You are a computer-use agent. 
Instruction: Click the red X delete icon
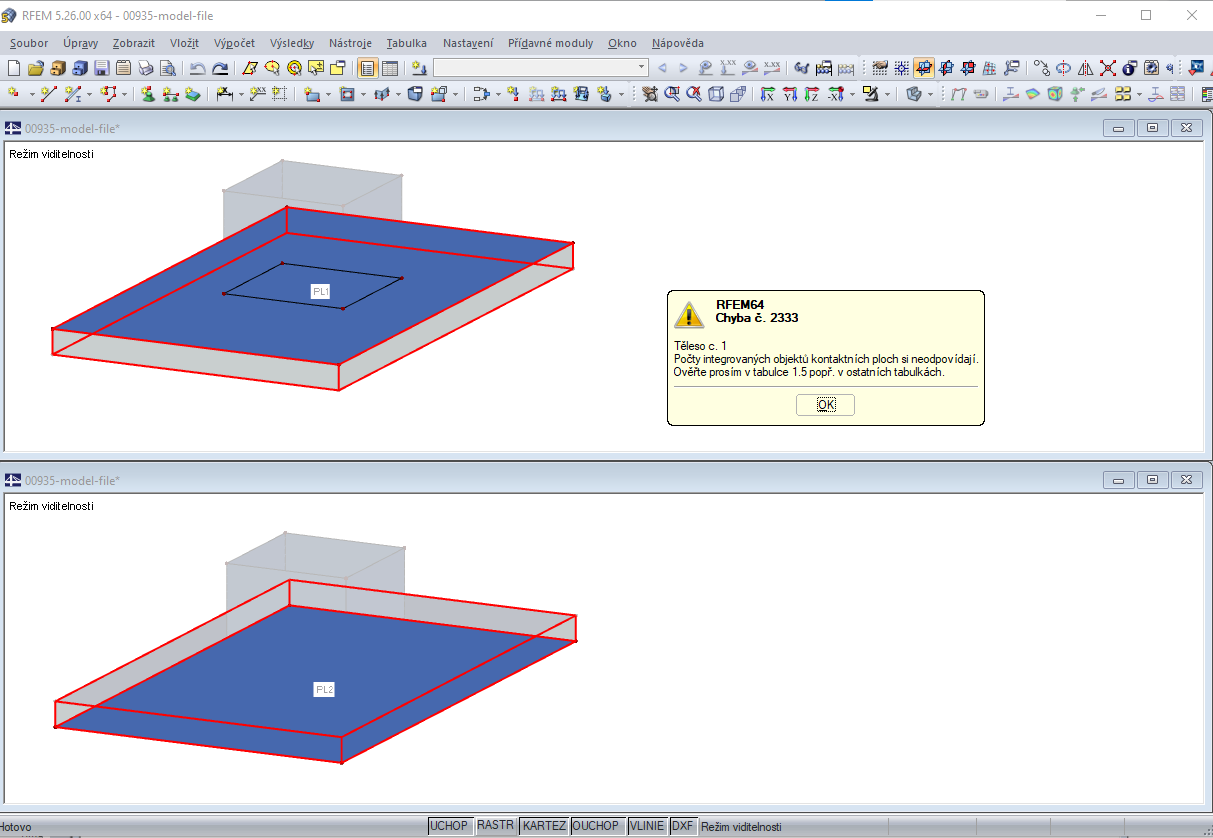coord(1107,68)
